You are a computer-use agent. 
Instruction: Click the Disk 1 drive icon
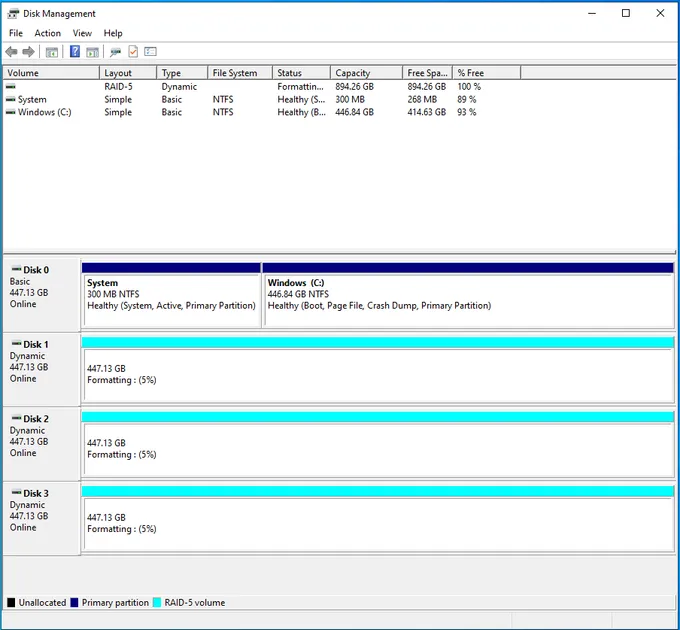[16, 343]
